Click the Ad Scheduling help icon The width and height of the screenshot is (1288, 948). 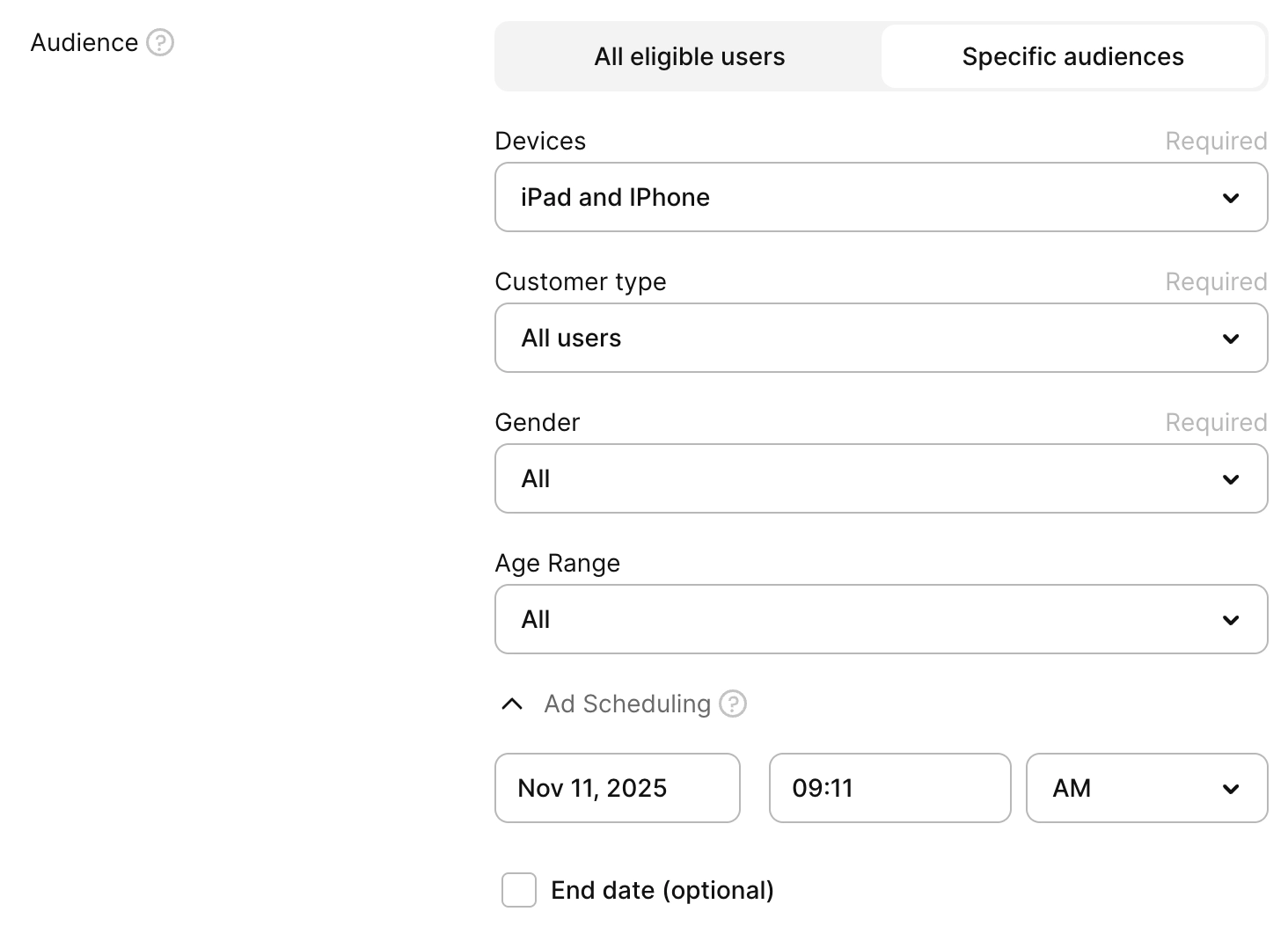click(x=733, y=704)
